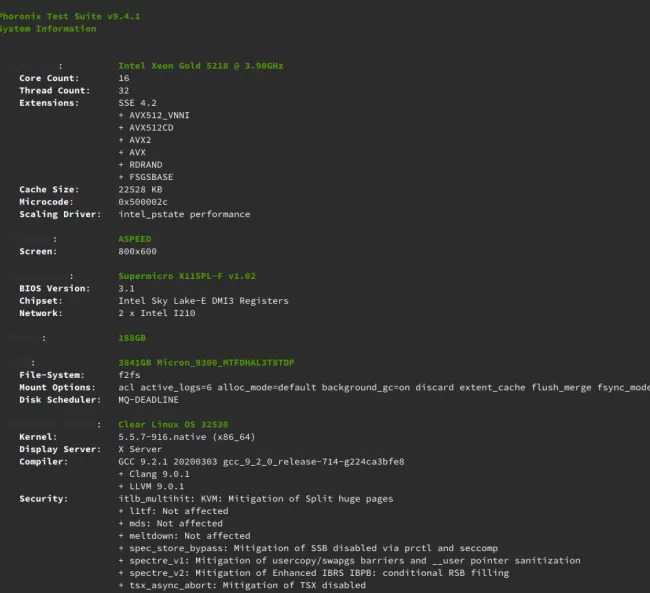Click the '+ AVX512_VNNI' extension line
650x593 pixels.
click(154, 115)
